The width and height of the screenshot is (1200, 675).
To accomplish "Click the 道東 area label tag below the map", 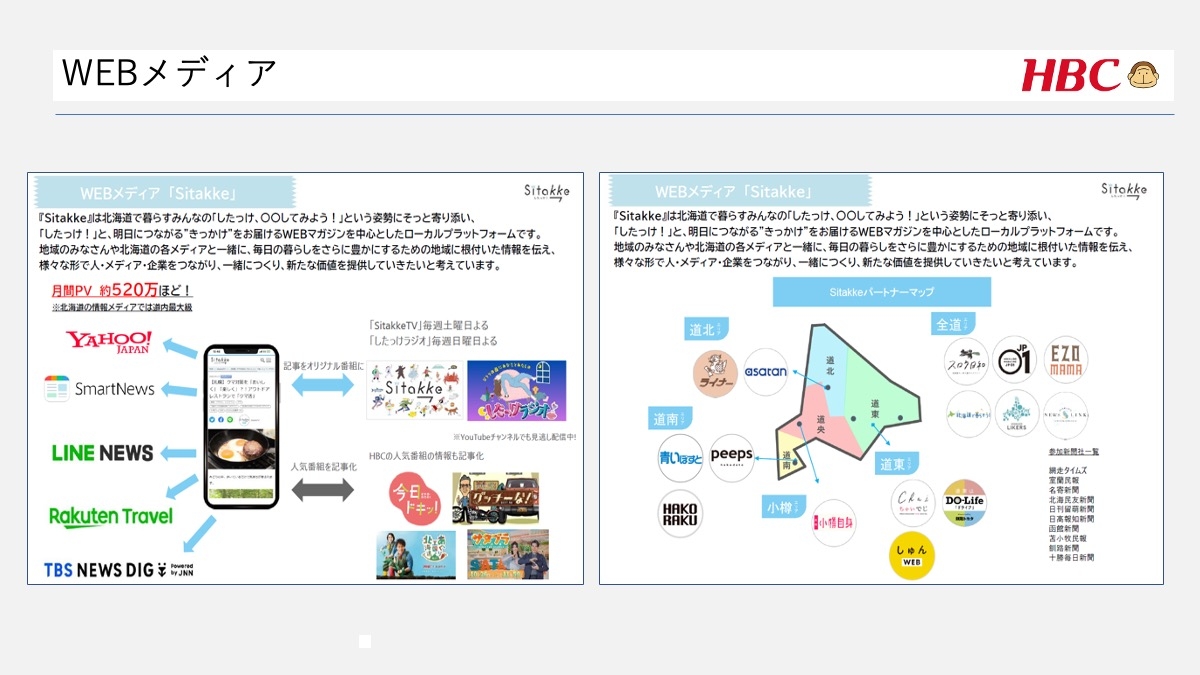I will [x=897, y=464].
